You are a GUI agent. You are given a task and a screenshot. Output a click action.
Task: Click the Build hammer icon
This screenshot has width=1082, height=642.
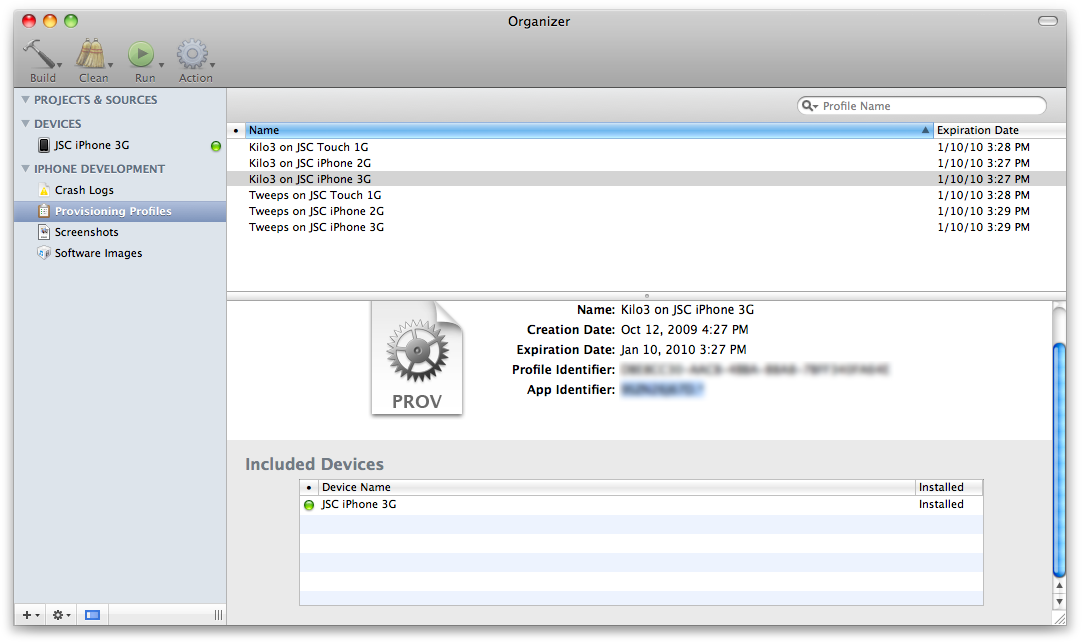coord(42,56)
